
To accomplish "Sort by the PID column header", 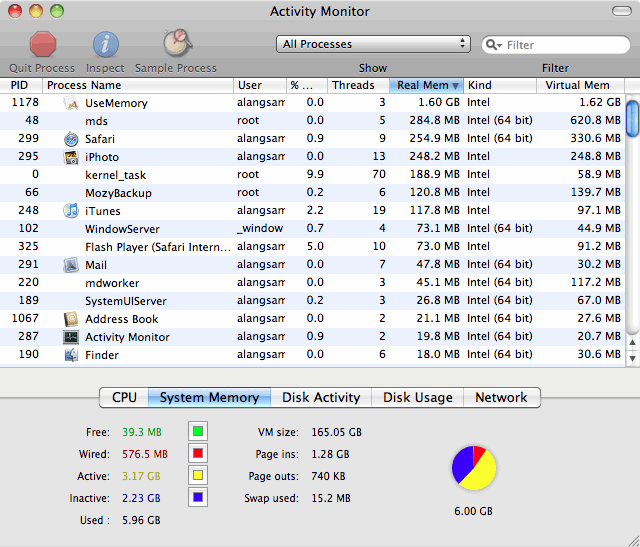I will point(21,85).
